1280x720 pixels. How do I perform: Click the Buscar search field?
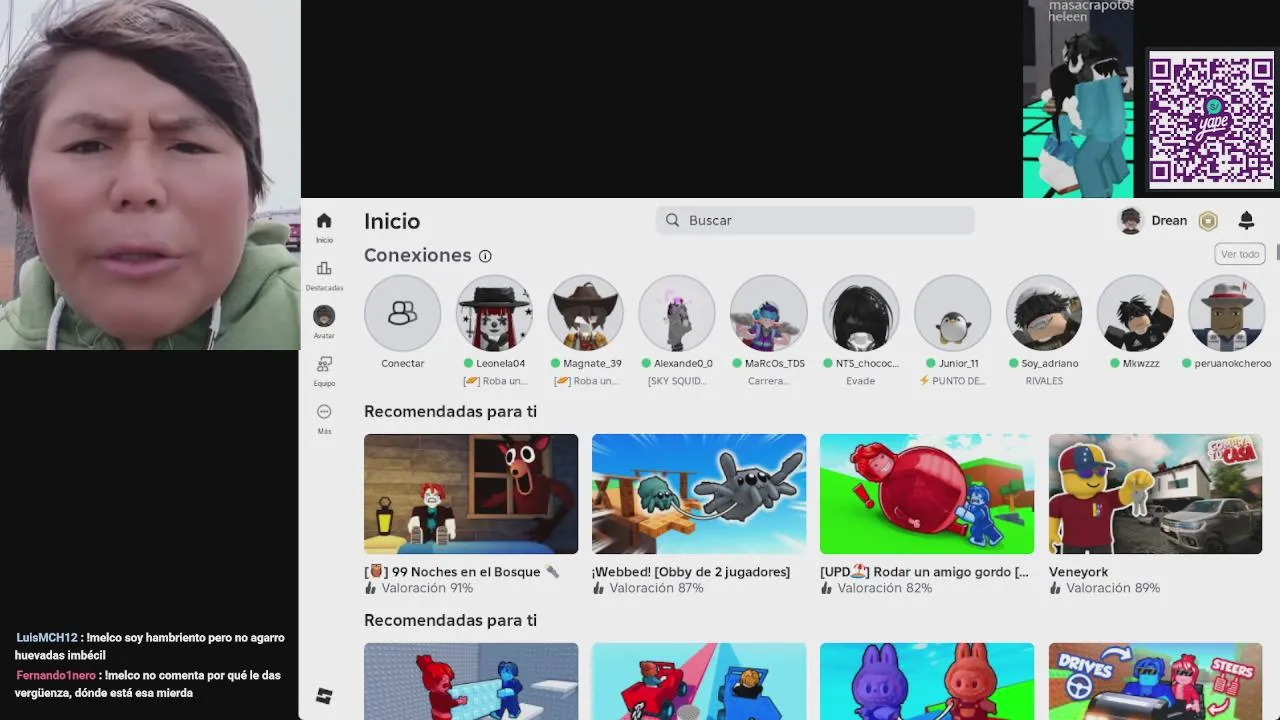click(x=815, y=220)
